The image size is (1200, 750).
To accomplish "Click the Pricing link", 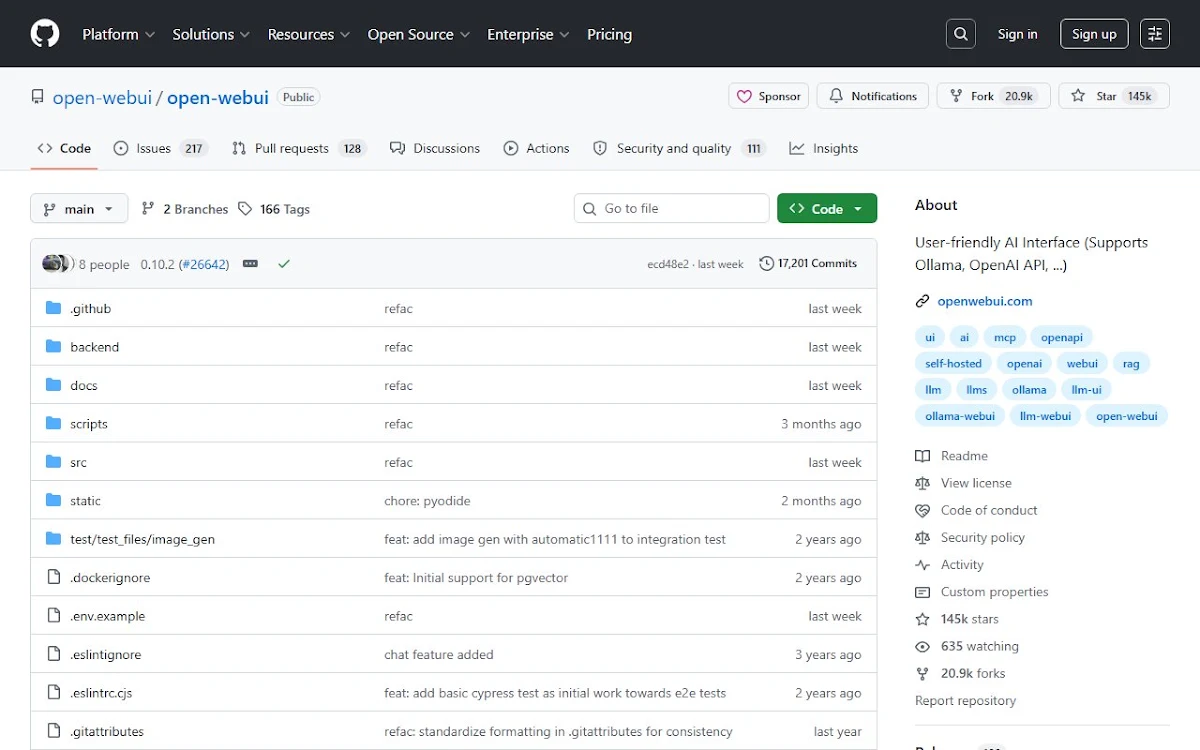I will click(609, 34).
